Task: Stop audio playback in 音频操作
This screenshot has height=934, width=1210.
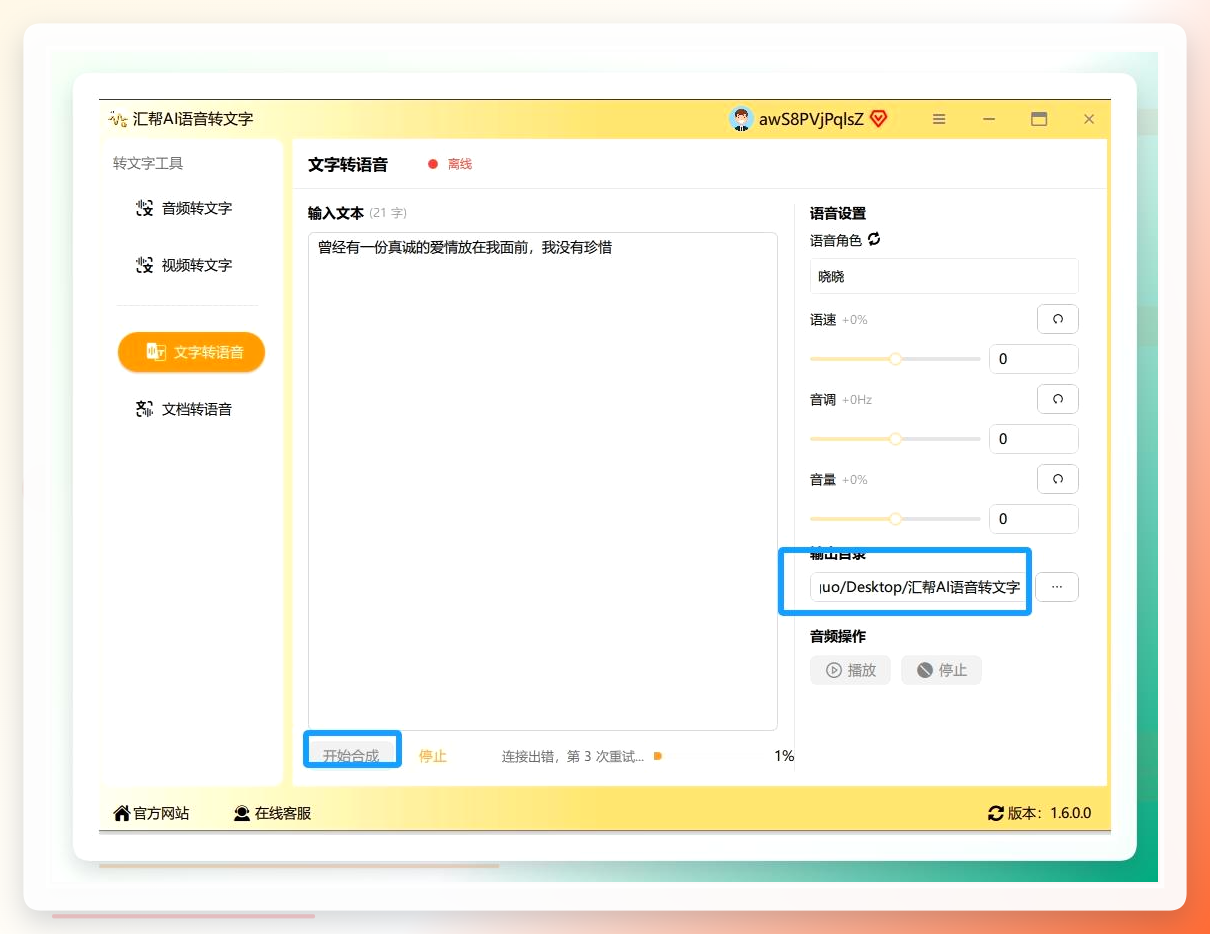Action: [x=941, y=670]
